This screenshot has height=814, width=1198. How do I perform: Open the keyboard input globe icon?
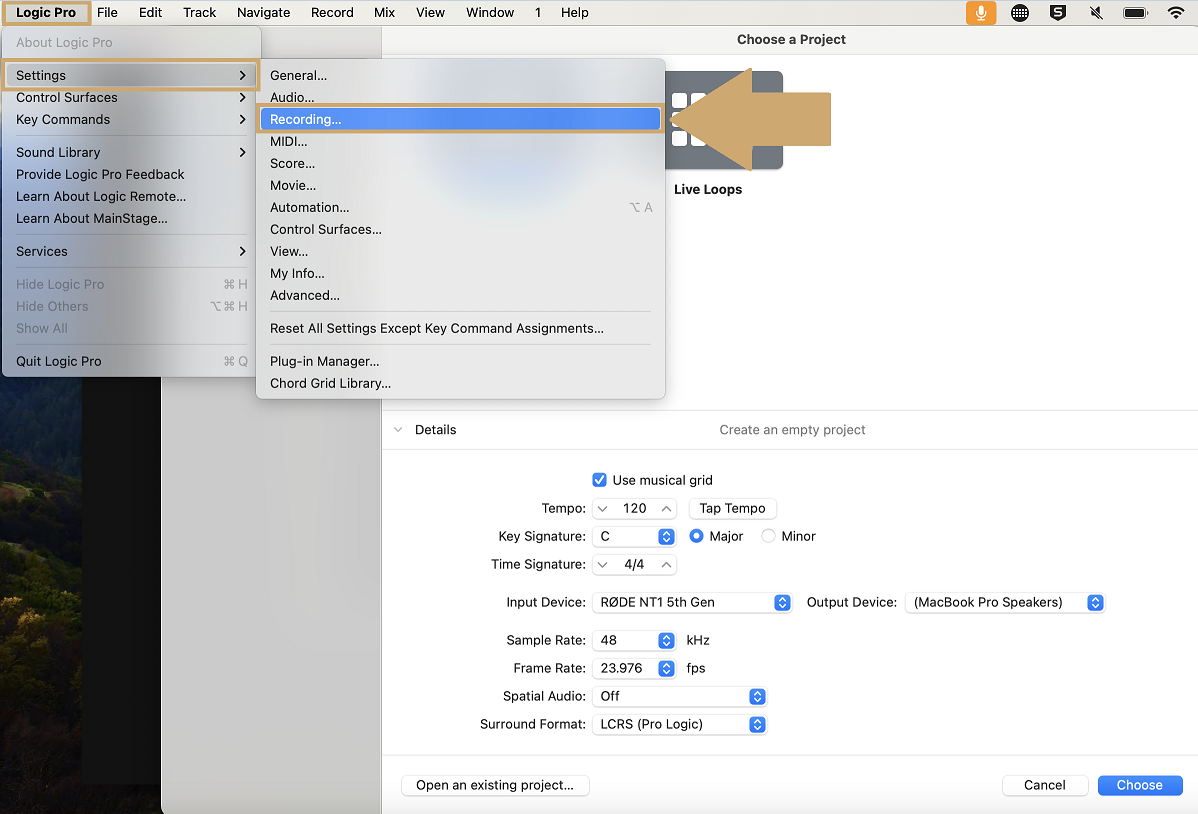pyautogui.click(x=1019, y=13)
